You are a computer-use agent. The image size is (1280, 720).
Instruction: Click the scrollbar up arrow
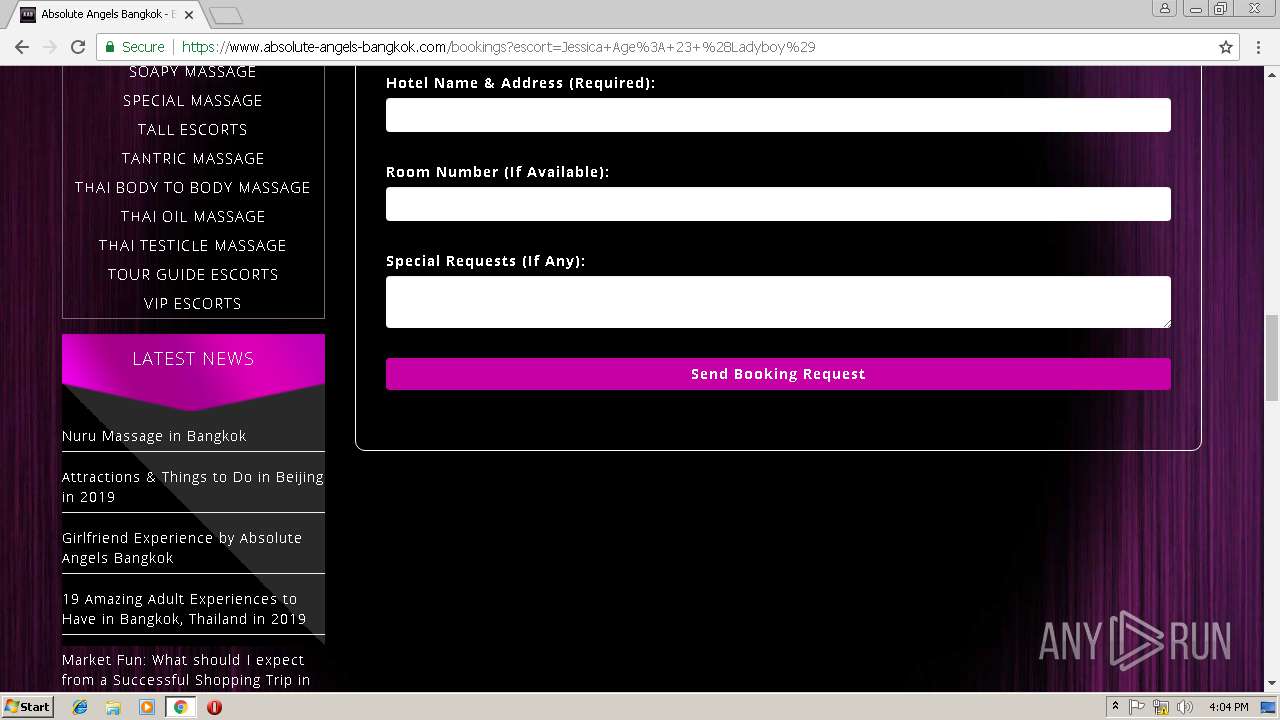pos(1271,73)
